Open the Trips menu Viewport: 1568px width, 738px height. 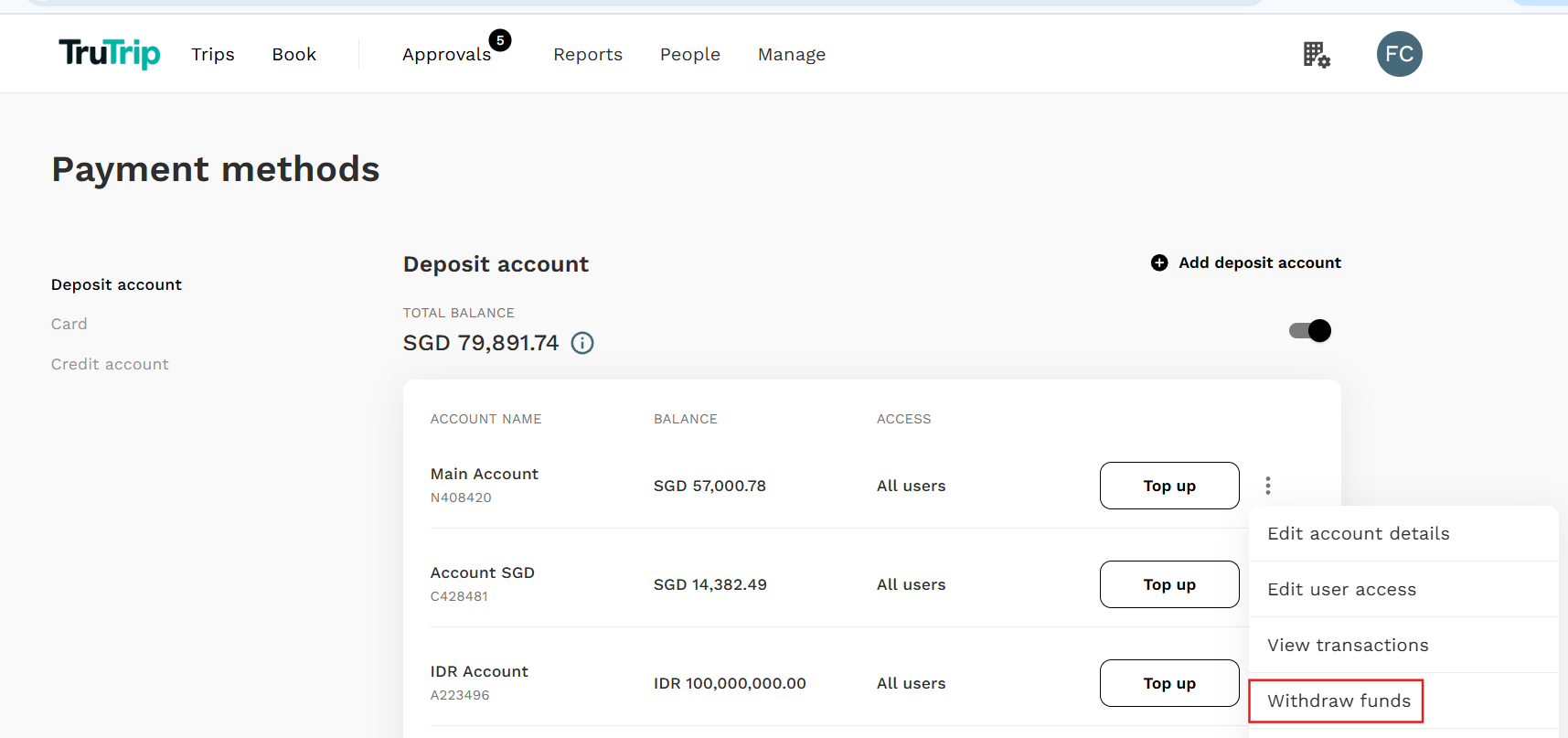point(213,55)
